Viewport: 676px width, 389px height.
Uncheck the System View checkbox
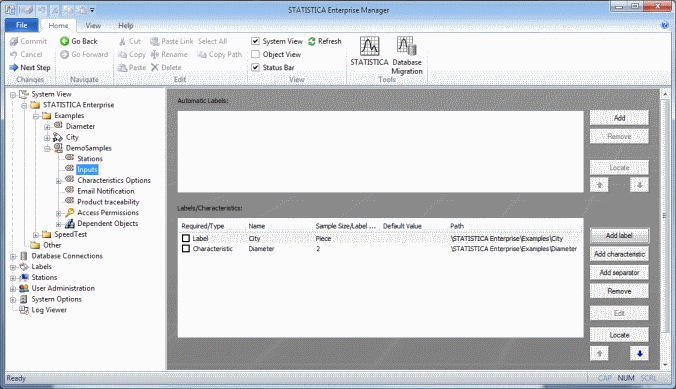point(256,41)
